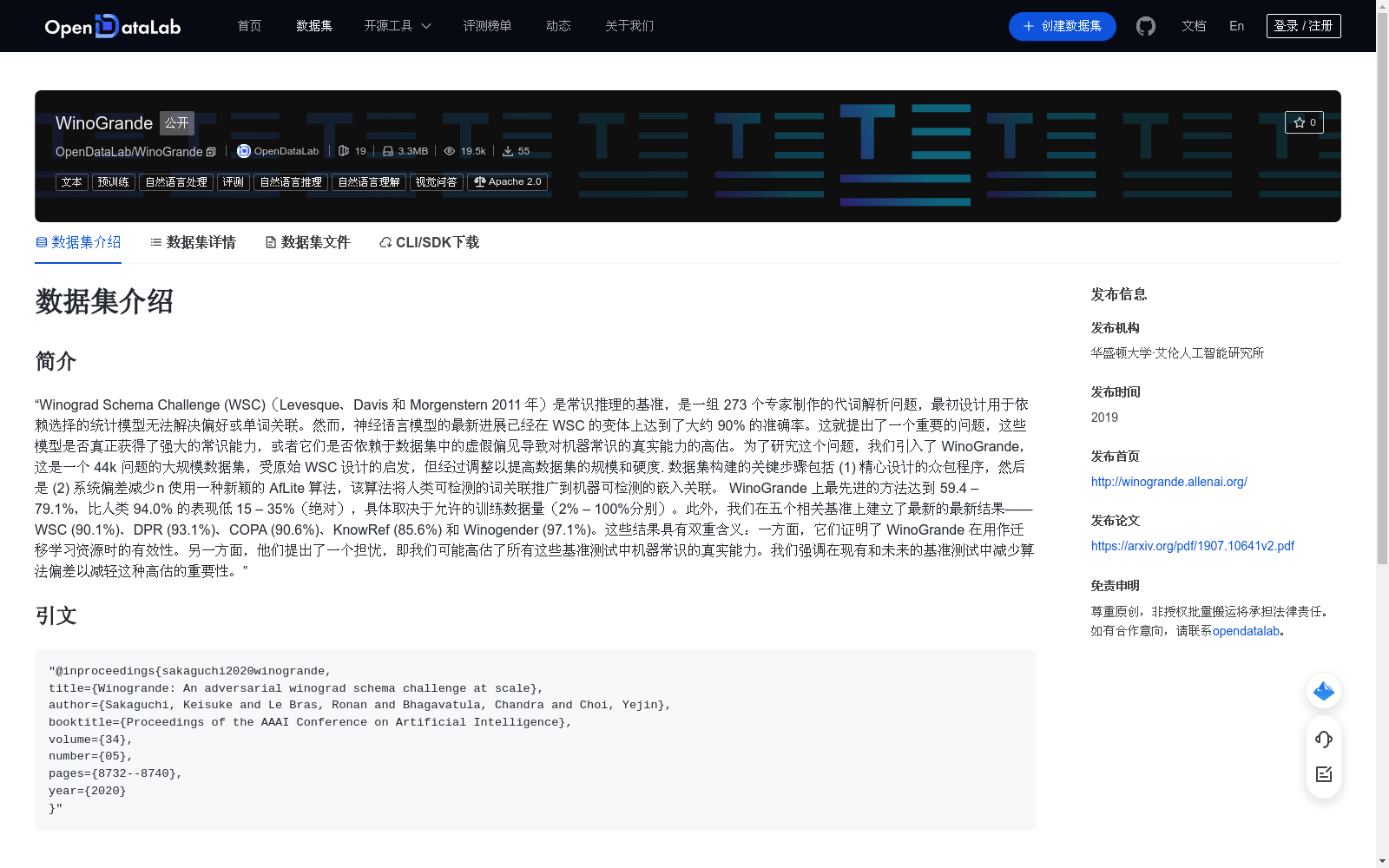
Task: Click the OpenDataLab publisher avatar
Action: click(244, 151)
